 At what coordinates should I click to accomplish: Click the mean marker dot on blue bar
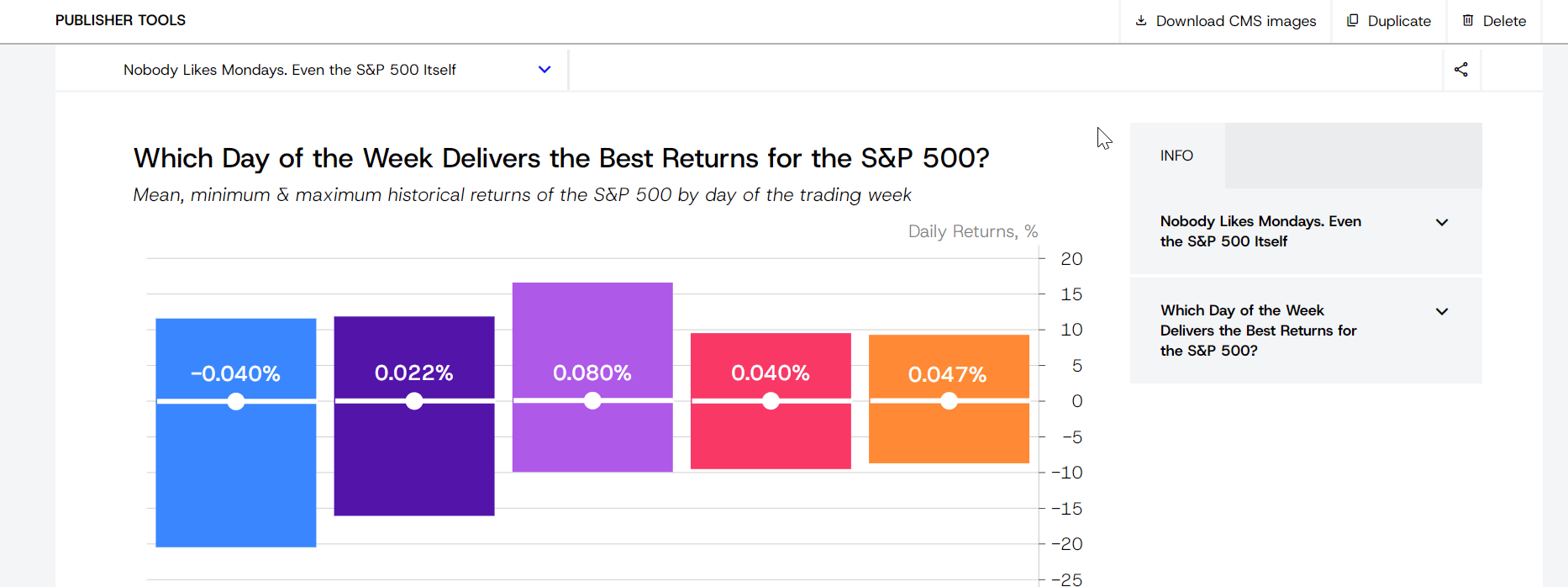click(x=236, y=402)
